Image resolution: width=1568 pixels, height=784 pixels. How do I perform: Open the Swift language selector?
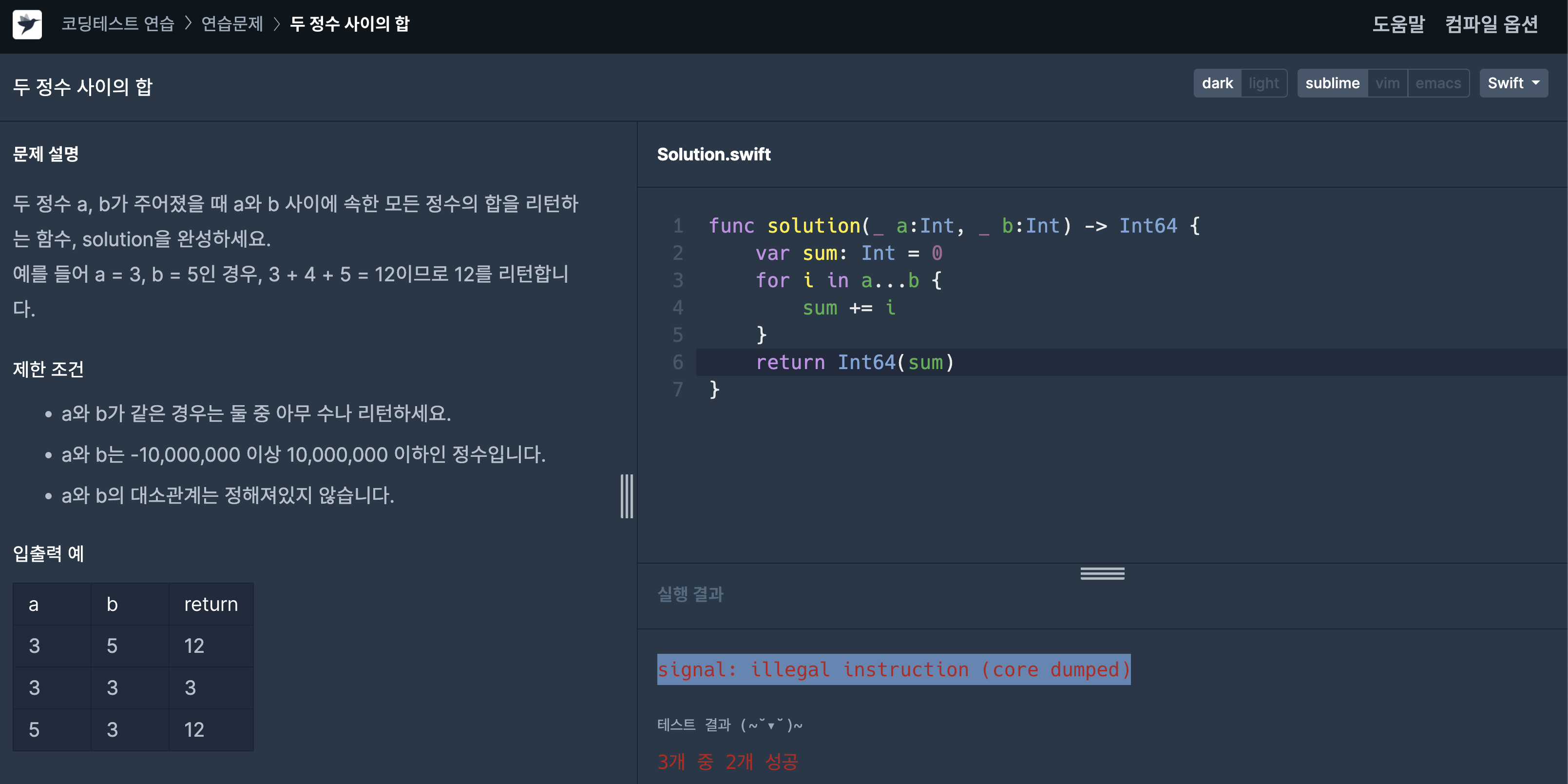(1514, 83)
